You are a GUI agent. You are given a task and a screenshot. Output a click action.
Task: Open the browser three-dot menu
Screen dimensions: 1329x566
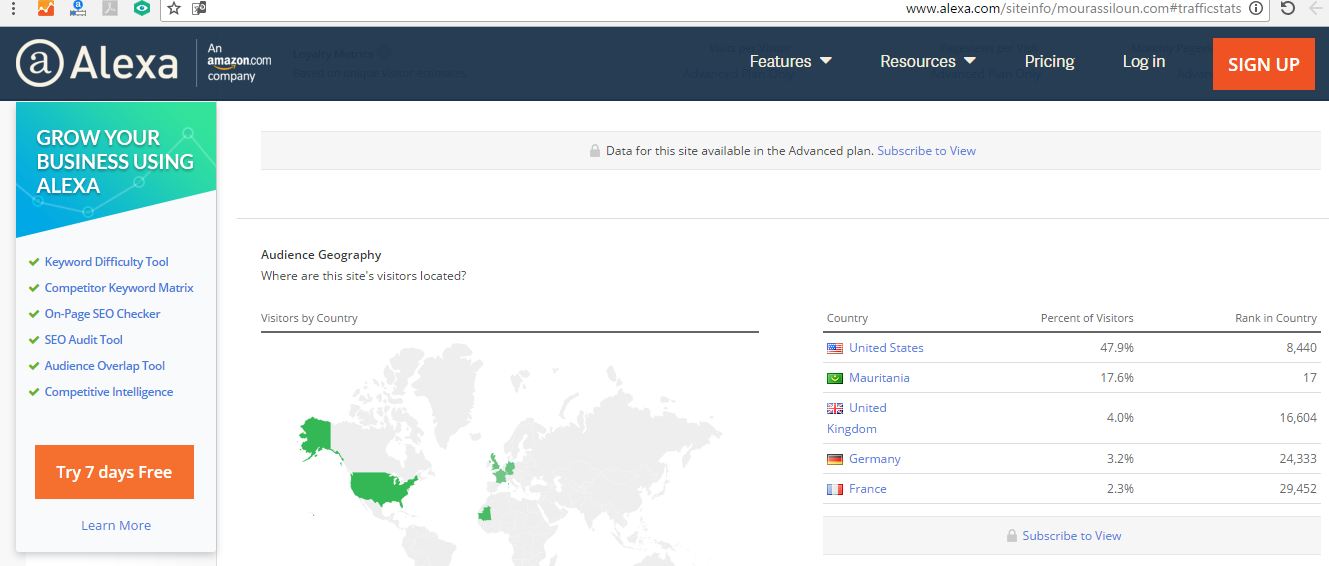coord(13,8)
